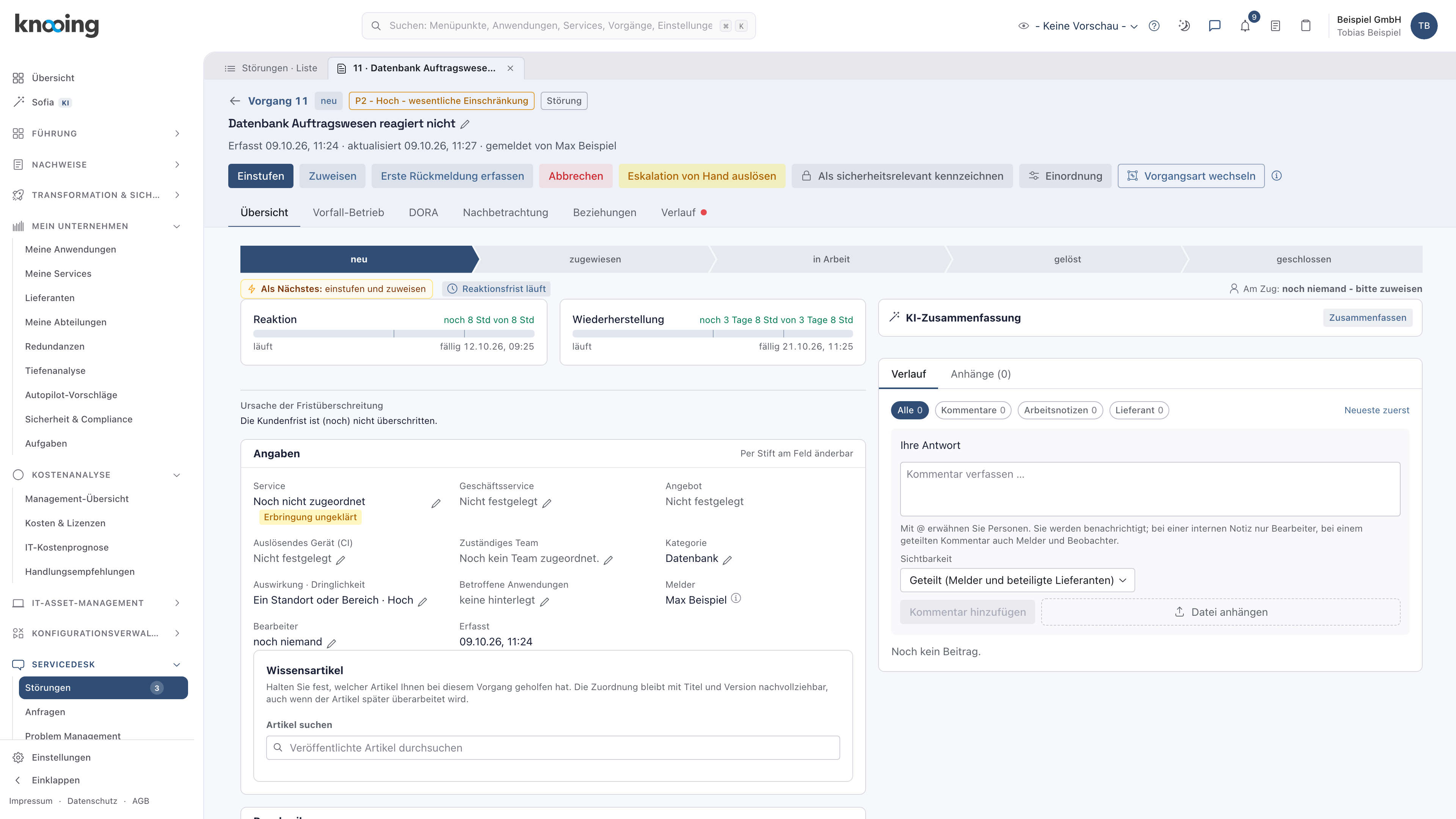The height and width of the screenshot is (819, 1456).
Task: Click the red Abbrechen button
Action: (x=576, y=176)
